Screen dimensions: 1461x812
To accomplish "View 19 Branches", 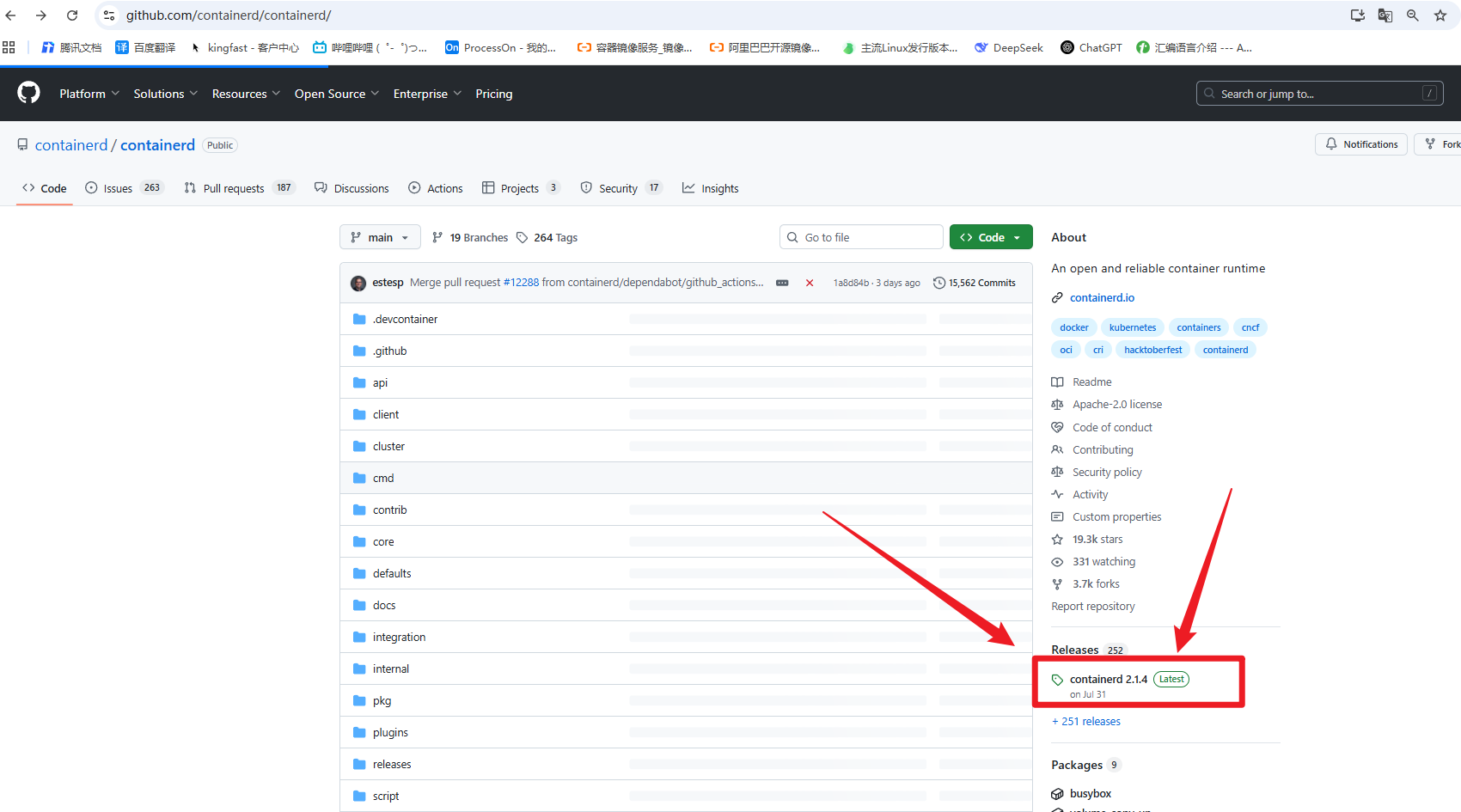I will (470, 237).
